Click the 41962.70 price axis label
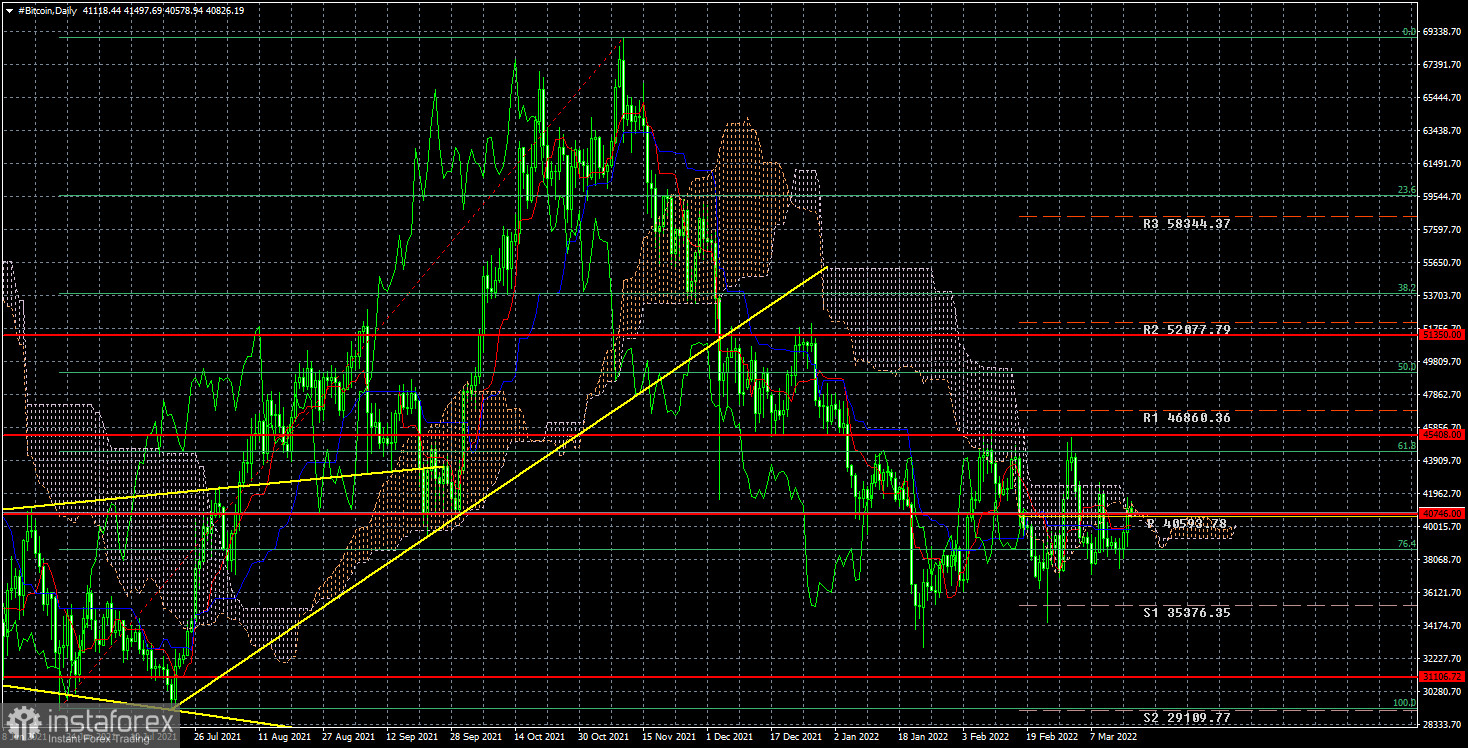Screen dimensions: 1468x748 pyautogui.click(x=1443, y=494)
